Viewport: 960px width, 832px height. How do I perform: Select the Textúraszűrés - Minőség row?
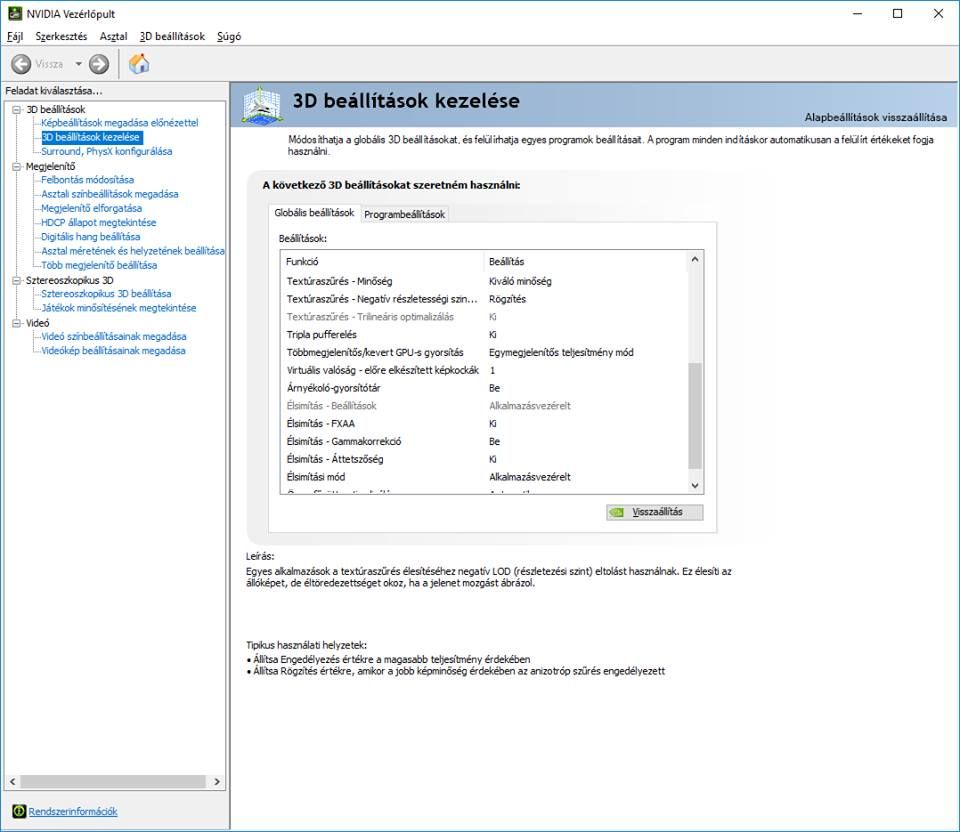pyautogui.click(x=484, y=281)
